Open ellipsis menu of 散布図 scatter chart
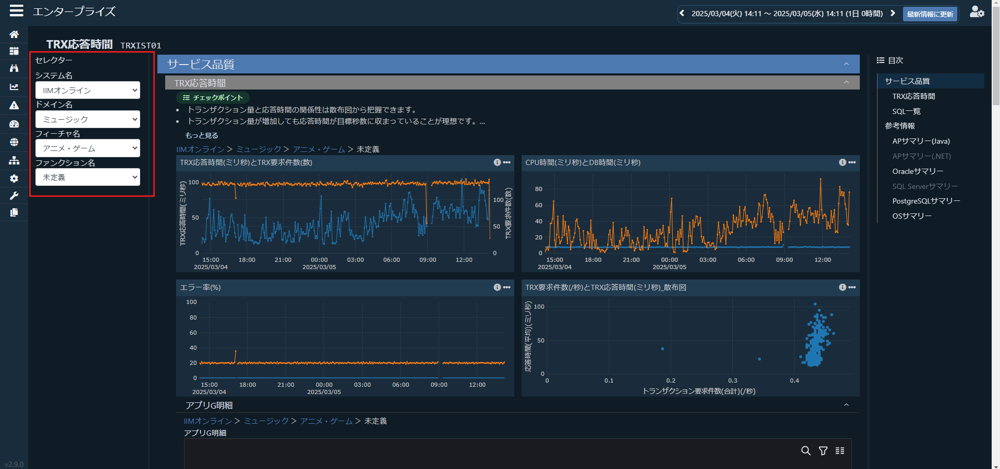This screenshot has width=1000, height=469. coord(852,287)
